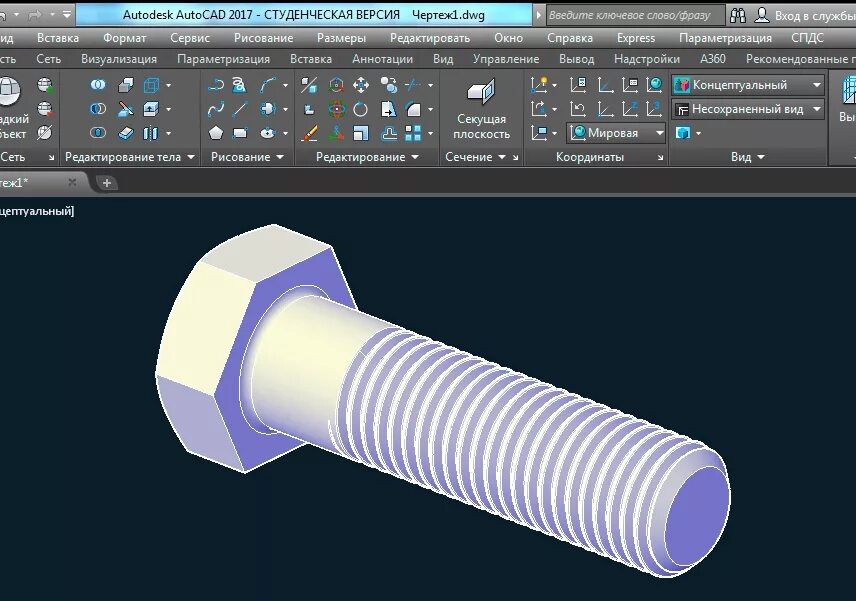Select the Presspull tool
The height and width of the screenshot is (601, 856).
(x=151, y=109)
